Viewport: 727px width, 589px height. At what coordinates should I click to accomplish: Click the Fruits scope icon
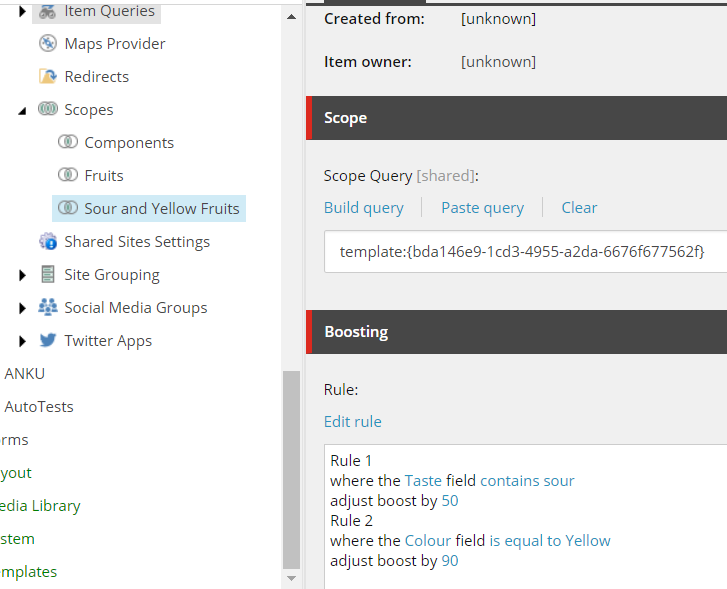[68, 175]
